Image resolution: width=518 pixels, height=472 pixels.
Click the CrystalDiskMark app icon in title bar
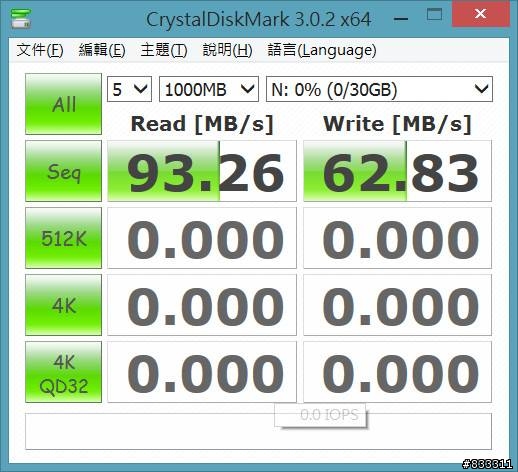tap(21, 19)
